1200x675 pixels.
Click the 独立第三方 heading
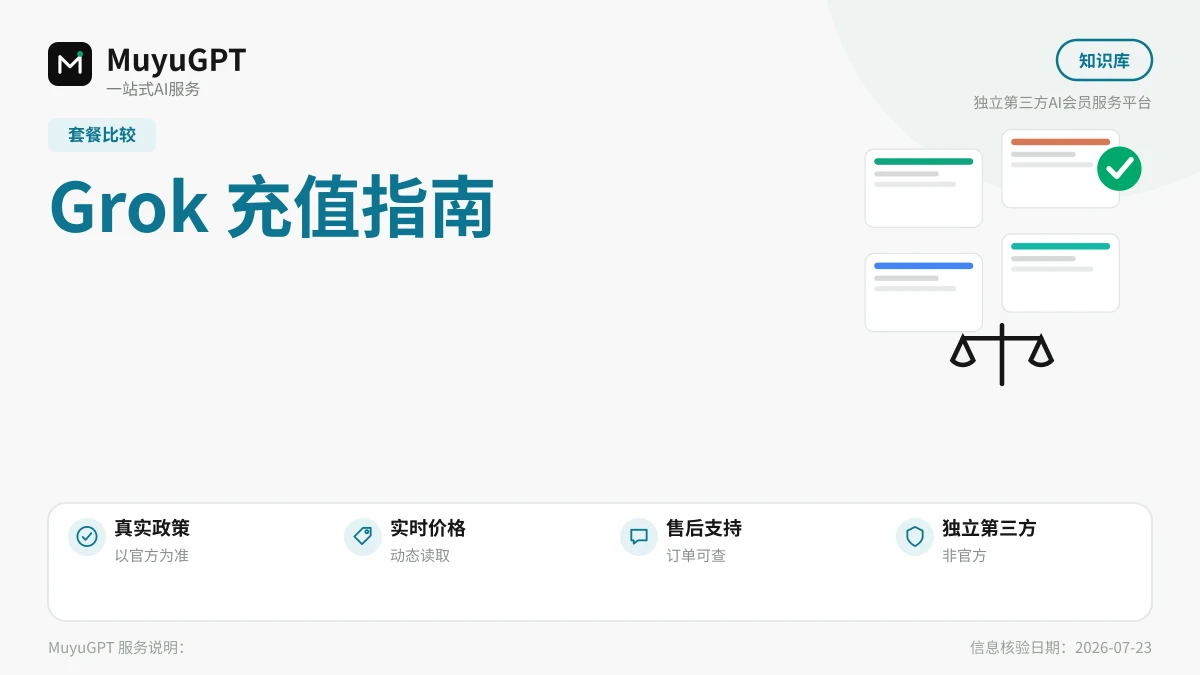point(989,528)
